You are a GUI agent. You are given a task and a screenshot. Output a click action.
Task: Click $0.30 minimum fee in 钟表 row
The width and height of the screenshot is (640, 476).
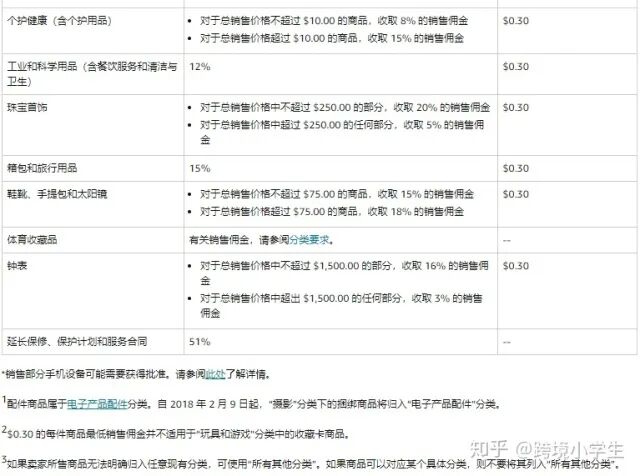click(x=516, y=266)
